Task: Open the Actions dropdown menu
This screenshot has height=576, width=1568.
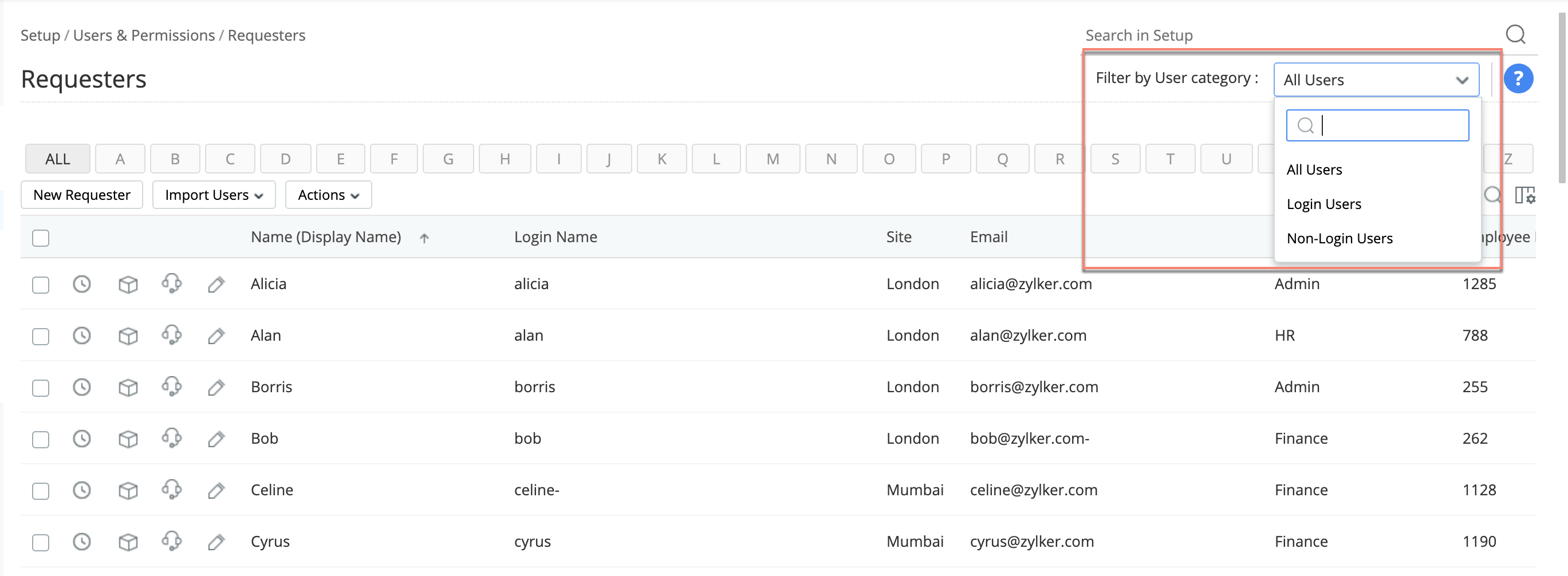Action: (x=328, y=195)
